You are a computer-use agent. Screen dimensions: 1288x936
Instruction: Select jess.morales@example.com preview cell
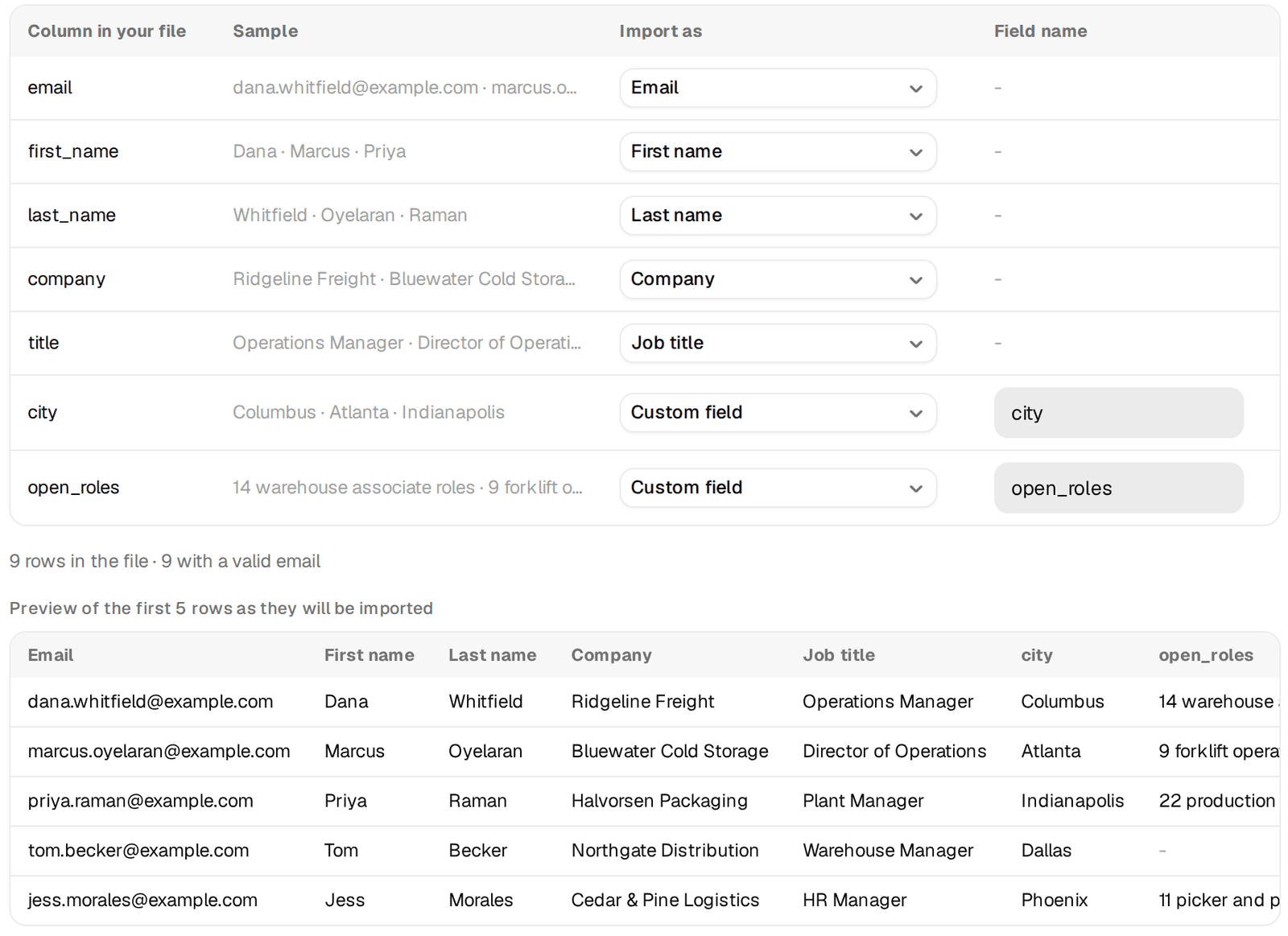[142, 901]
